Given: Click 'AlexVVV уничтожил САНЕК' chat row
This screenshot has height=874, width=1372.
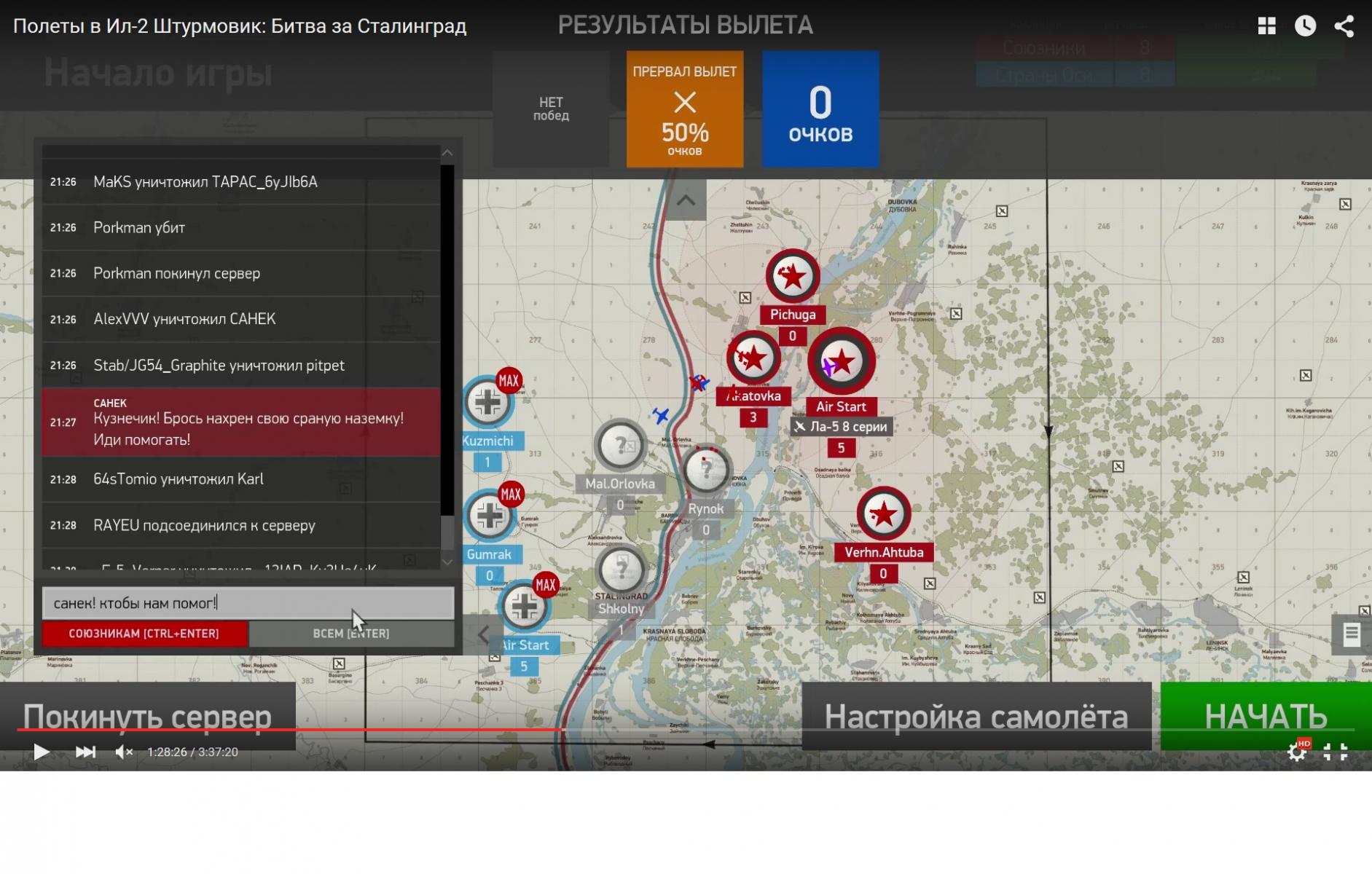Looking at the screenshot, I should [x=241, y=319].
